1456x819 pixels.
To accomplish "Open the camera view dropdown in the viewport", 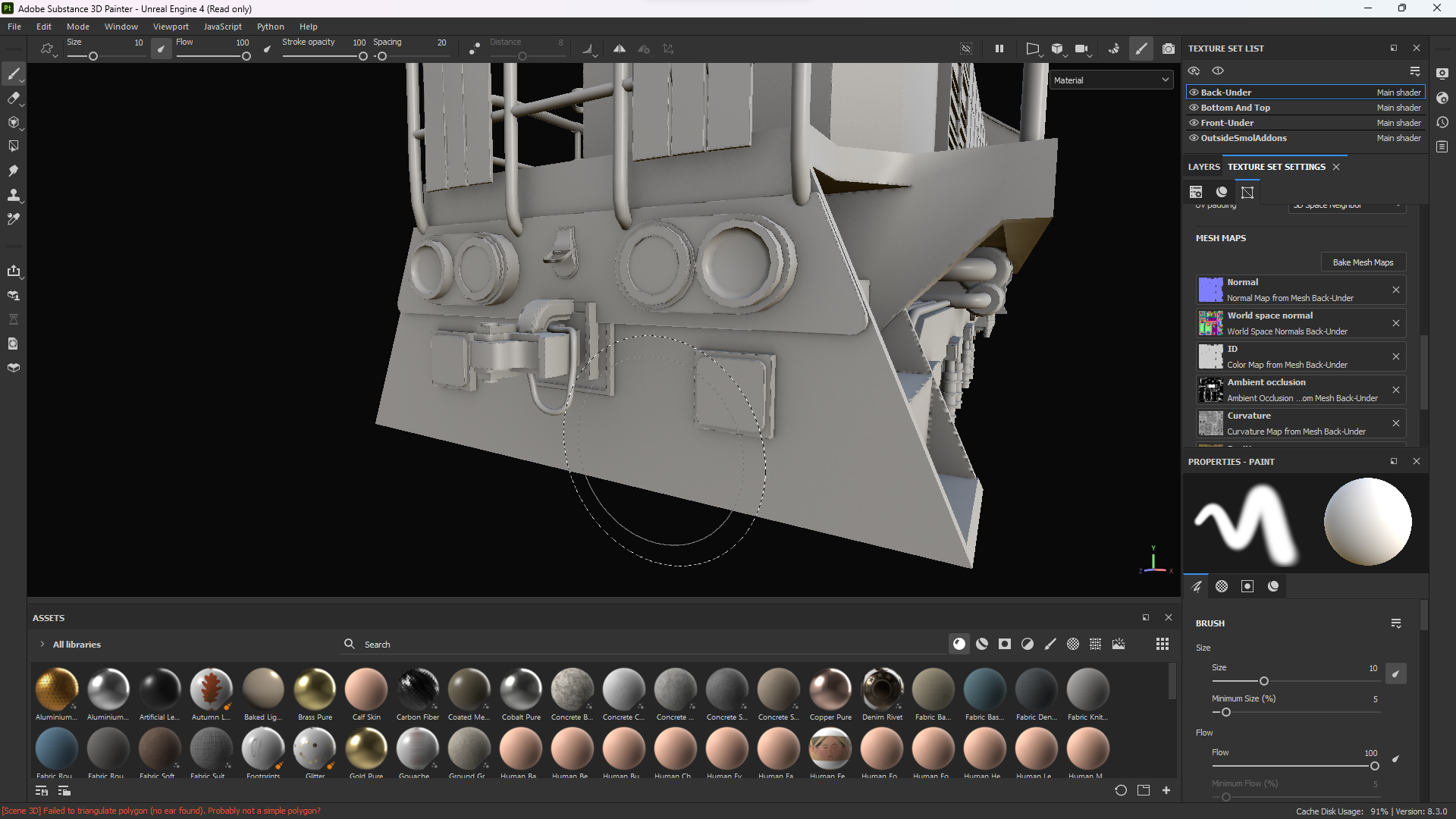I will [x=1082, y=48].
